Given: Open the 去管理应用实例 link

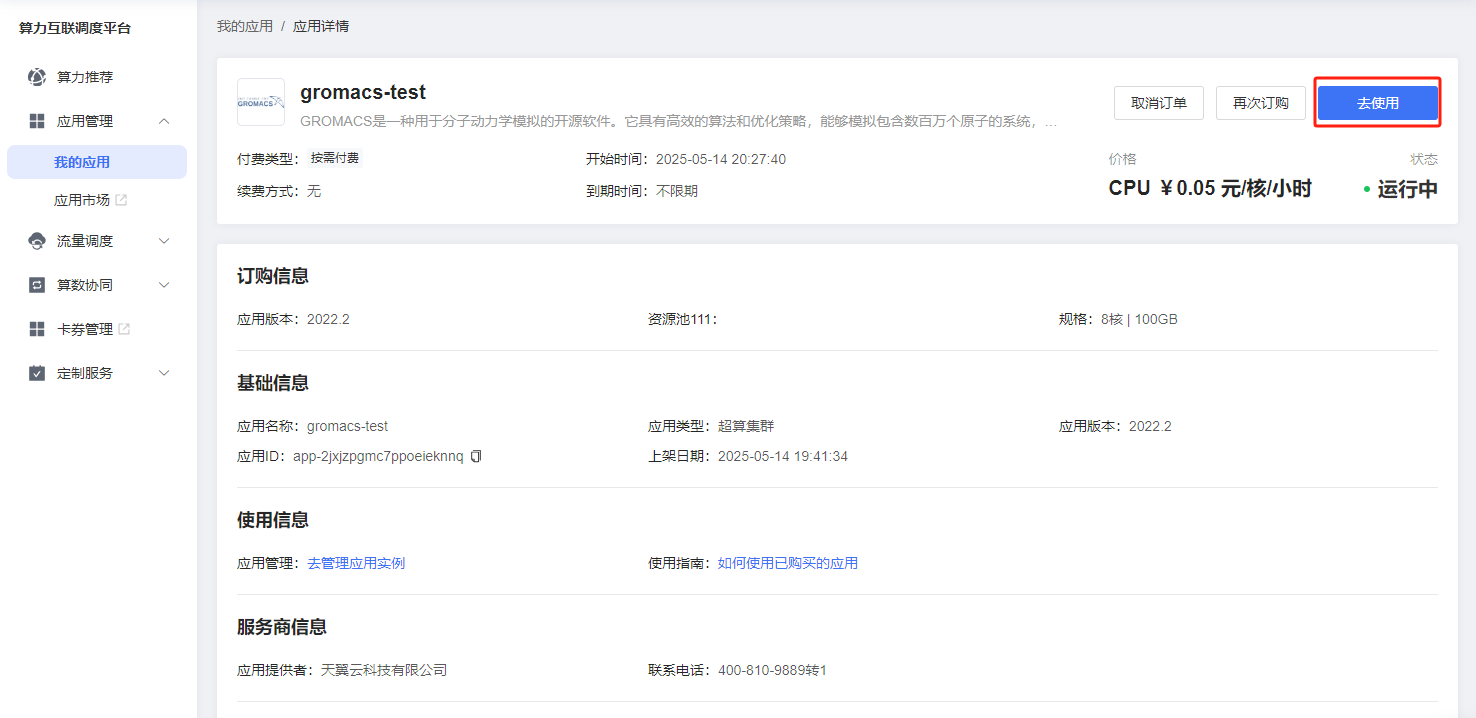Looking at the screenshot, I should [x=356, y=563].
